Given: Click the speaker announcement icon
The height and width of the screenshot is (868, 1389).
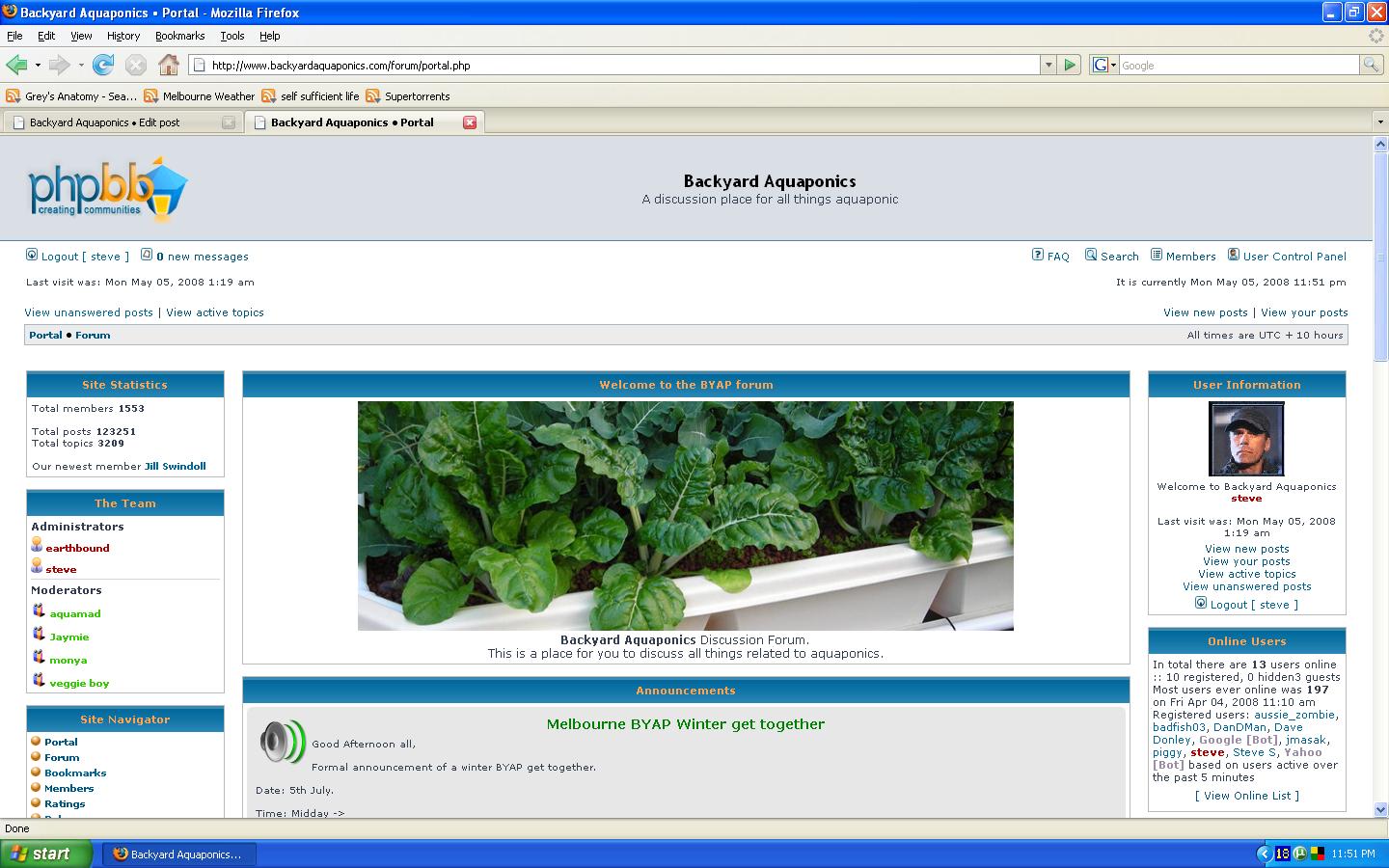Looking at the screenshot, I should pos(282,743).
